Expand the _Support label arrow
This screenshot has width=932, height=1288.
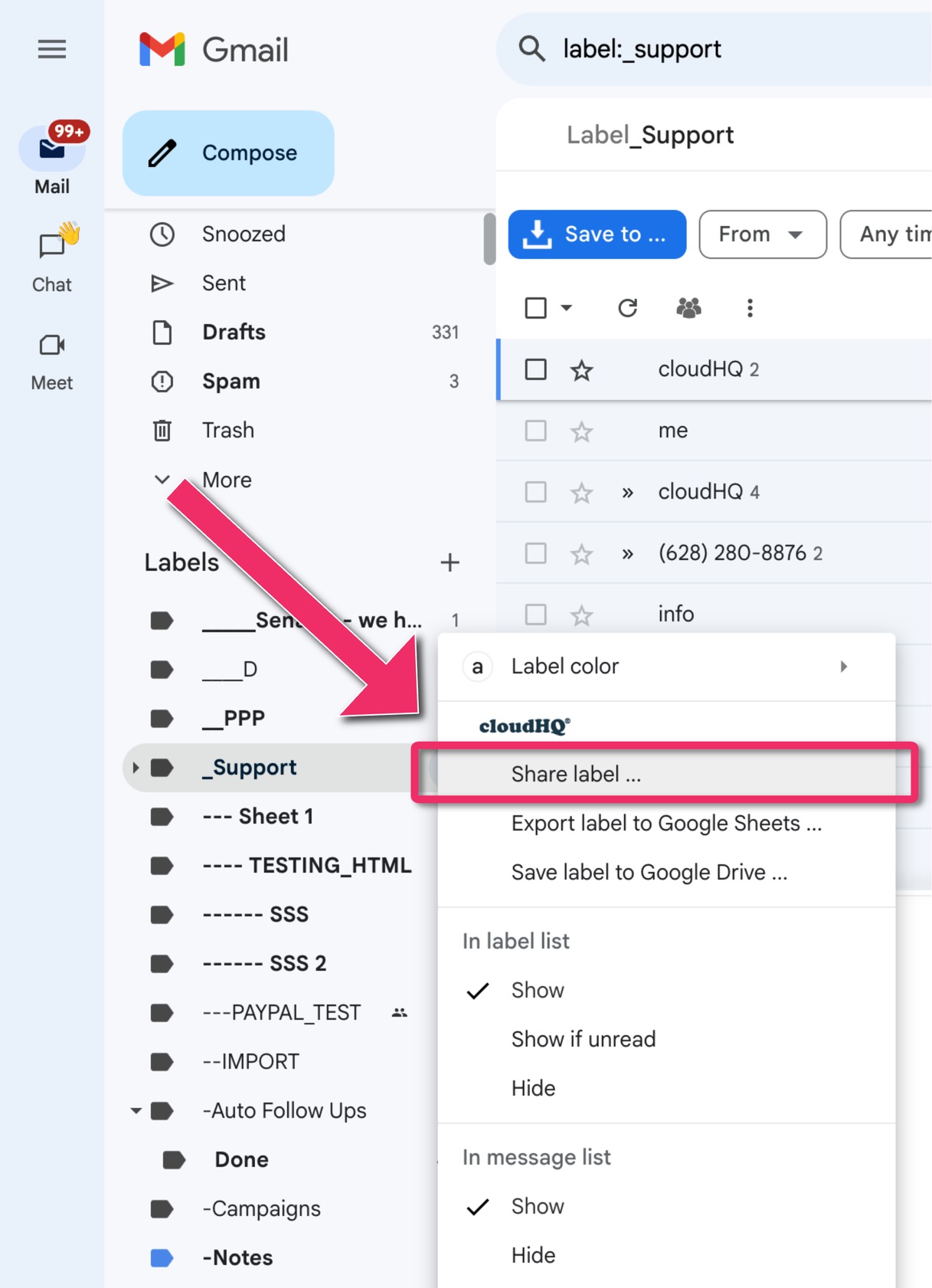(x=136, y=768)
